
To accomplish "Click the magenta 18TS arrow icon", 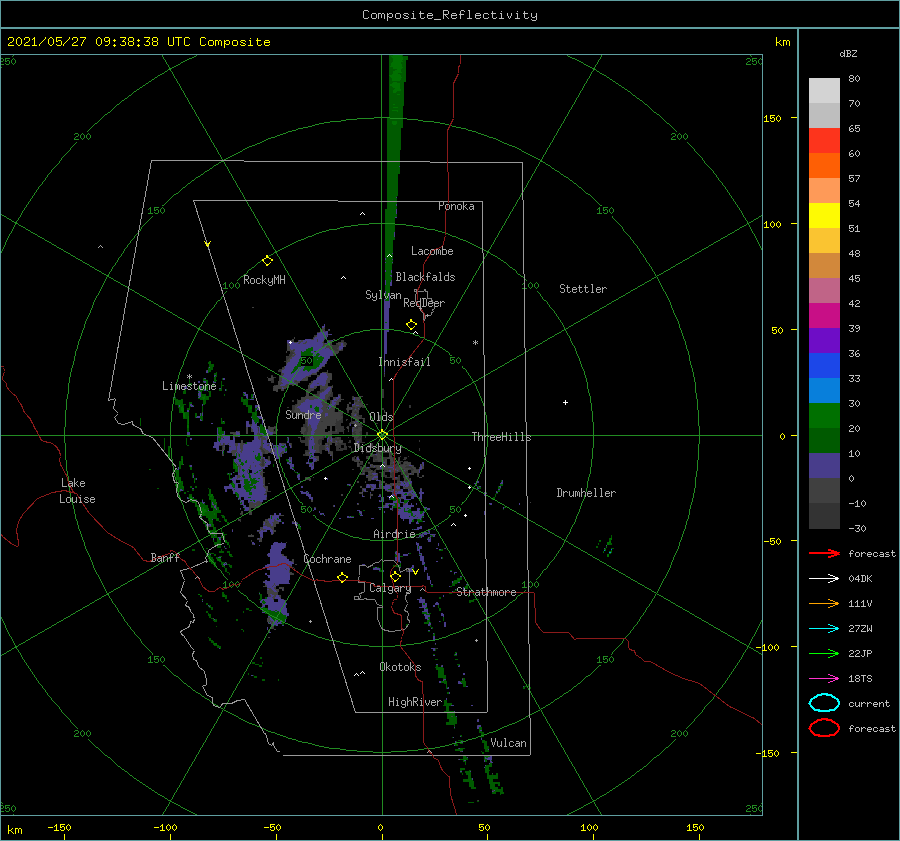I will click(x=824, y=679).
